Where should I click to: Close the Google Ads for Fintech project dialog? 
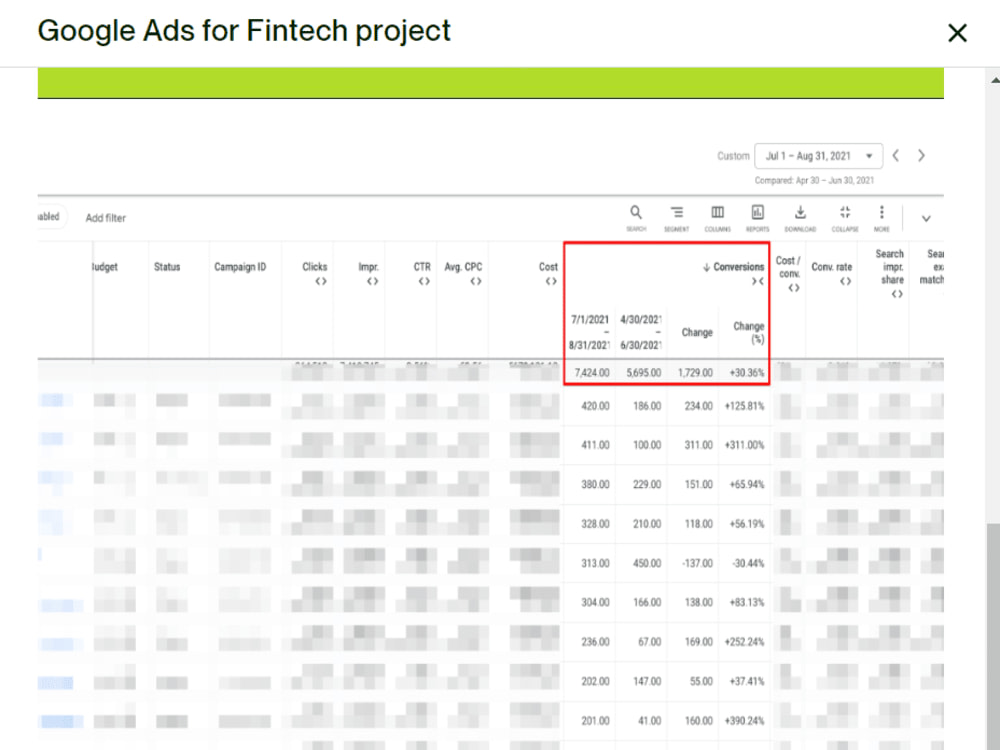(957, 33)
